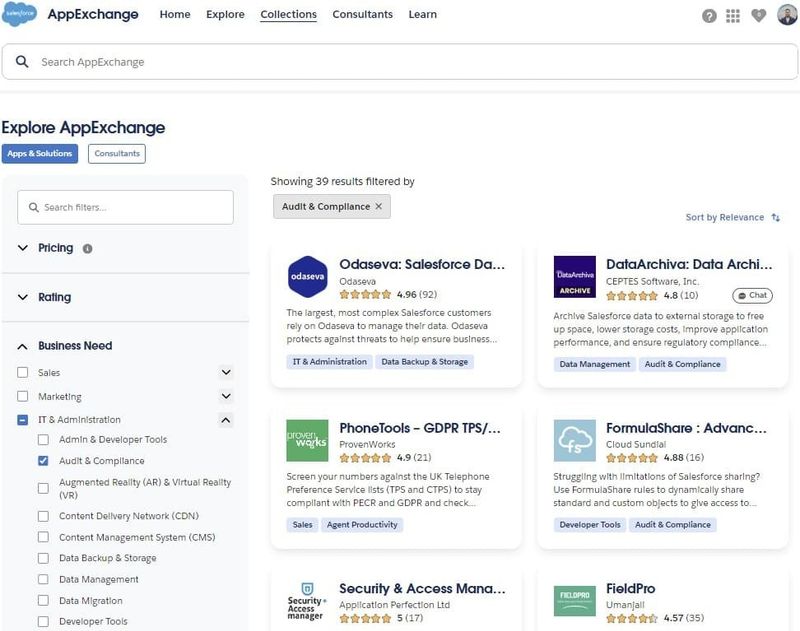Image resolution: width=800 pixels, height=631 pixels.
Task: Check the Sales business need checkbox
Action: point(22,372)
